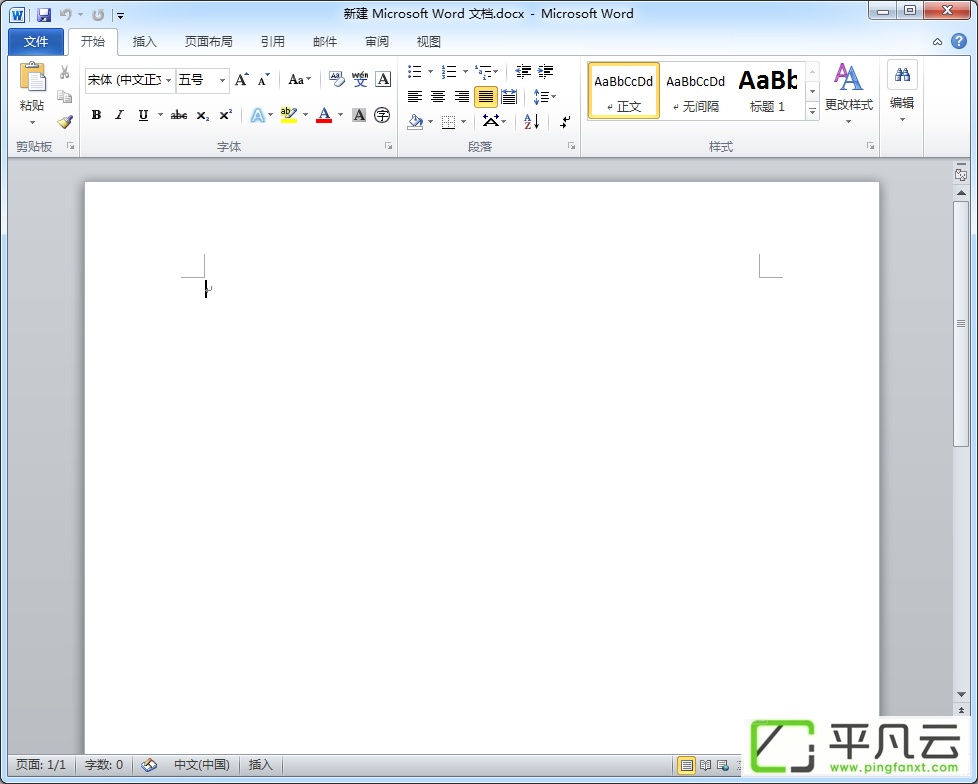Click the Character Border icon
The width and height of the screenshot is (978, 784).
click(x=383, y=79)
